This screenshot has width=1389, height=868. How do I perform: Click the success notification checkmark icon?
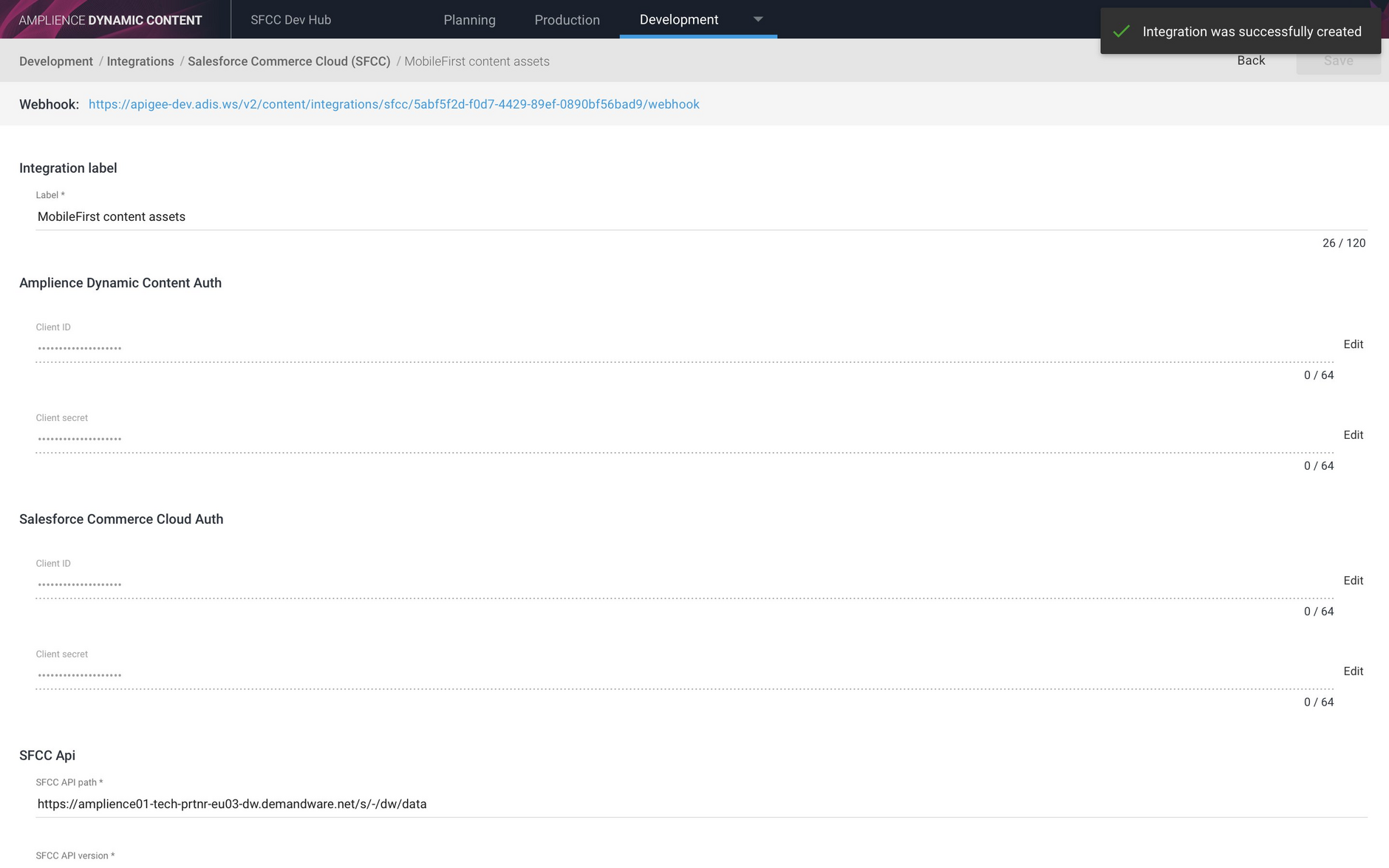1122,31
